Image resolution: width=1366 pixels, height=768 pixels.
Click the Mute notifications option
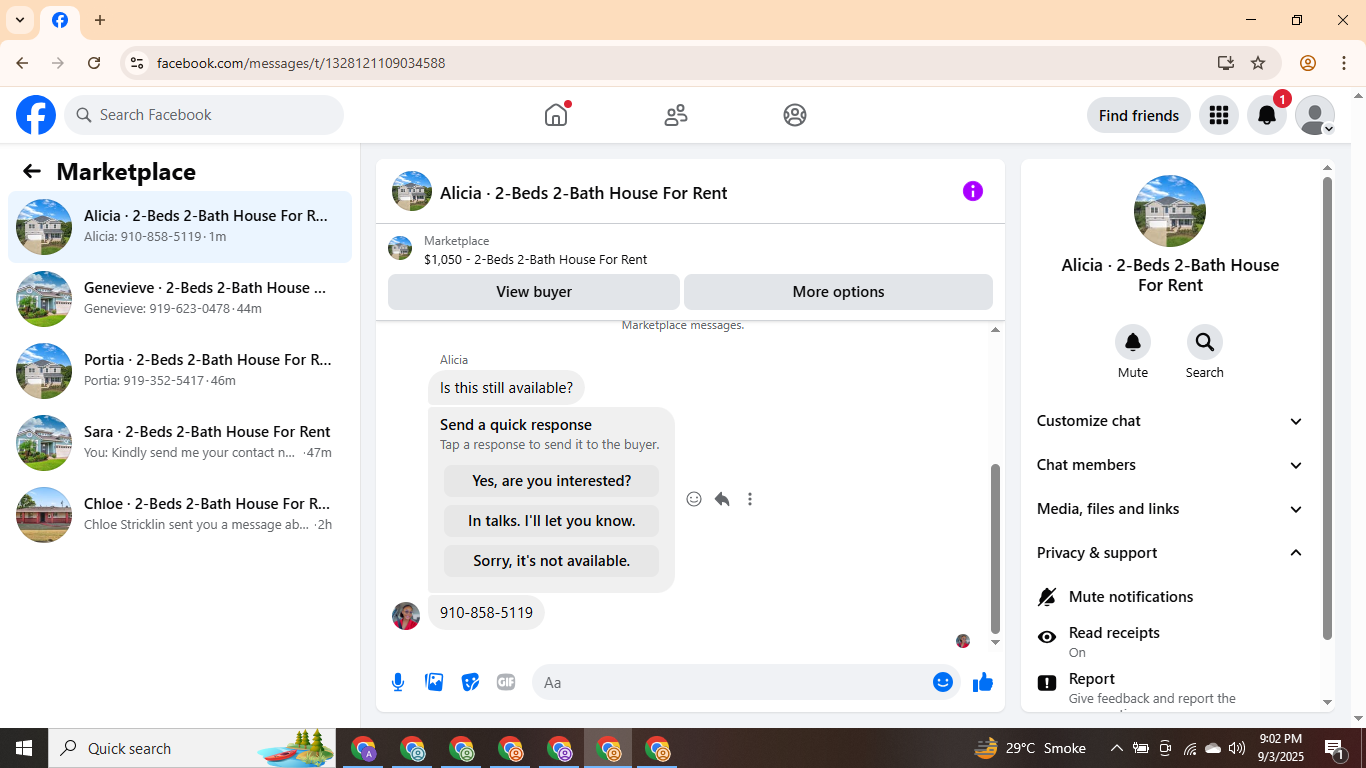tap(1170, 597)
